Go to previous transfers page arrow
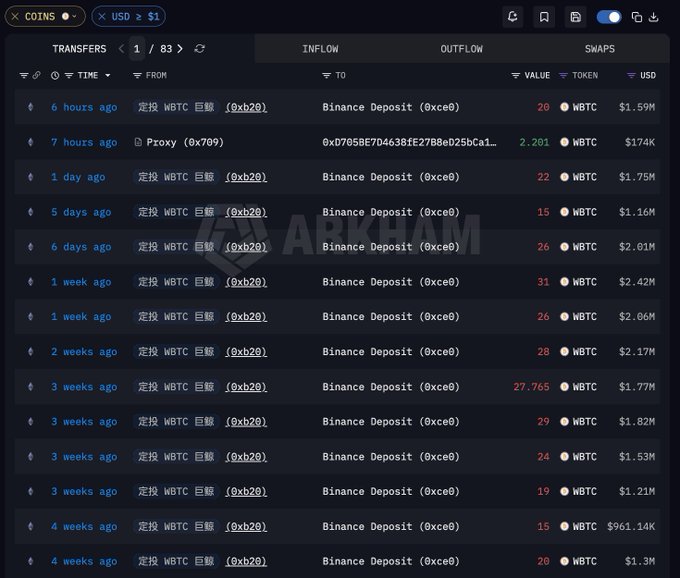The height and width of the screenshot is (578, 680). pos(121,49)
